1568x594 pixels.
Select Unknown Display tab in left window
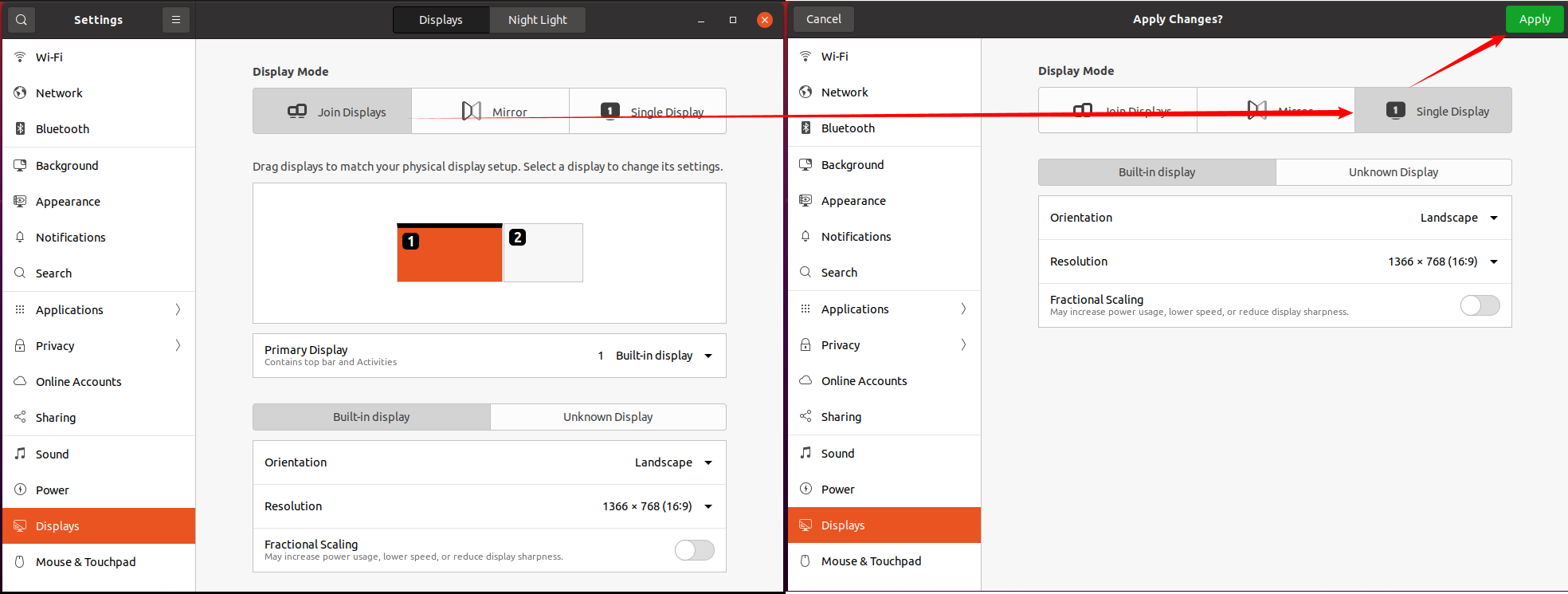pos(608,417)
